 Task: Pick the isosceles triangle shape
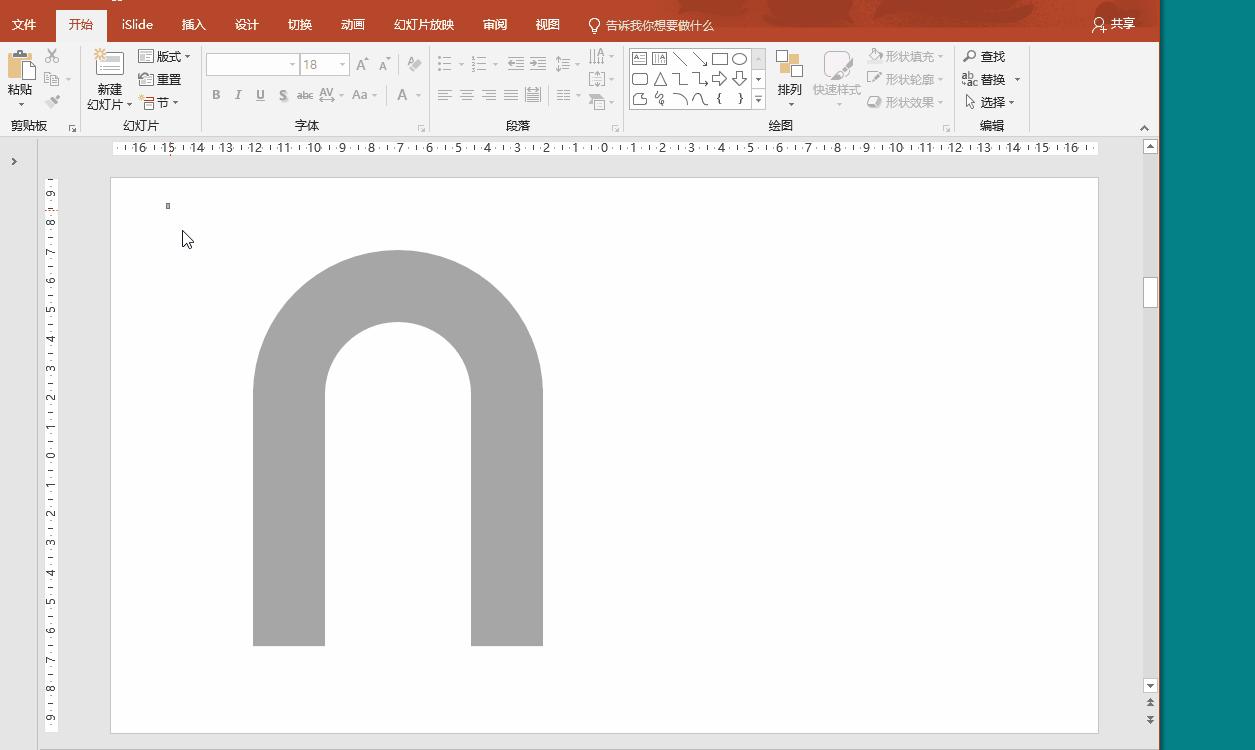[660, 79]
